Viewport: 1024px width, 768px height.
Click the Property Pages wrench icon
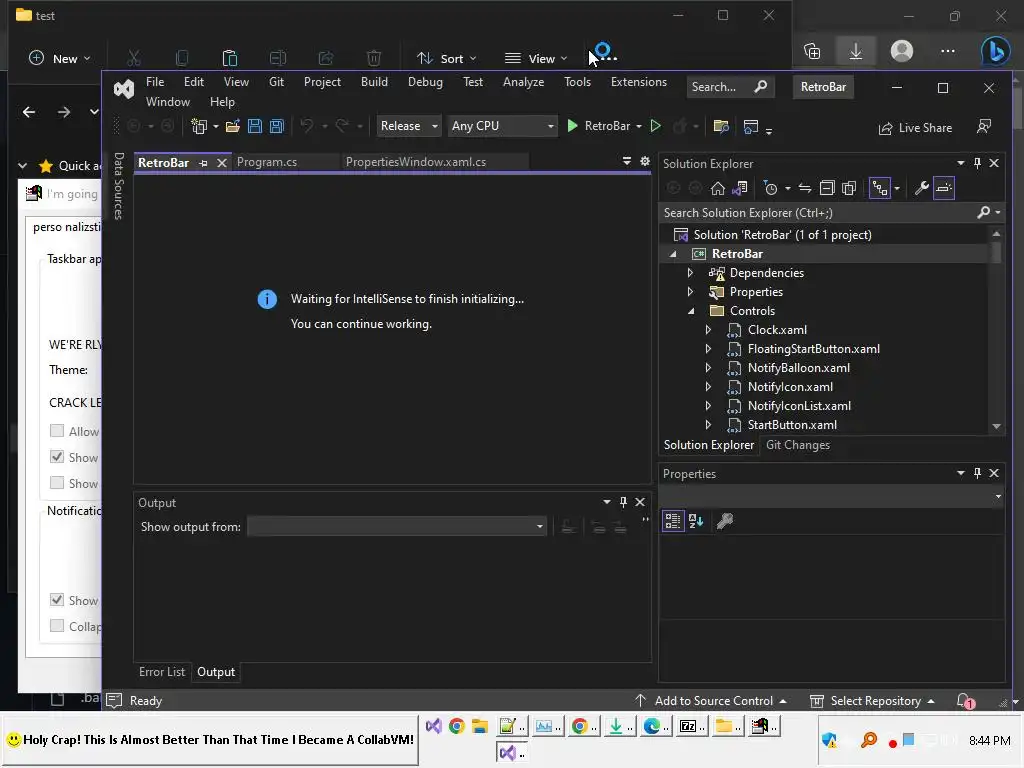point(725,521)
